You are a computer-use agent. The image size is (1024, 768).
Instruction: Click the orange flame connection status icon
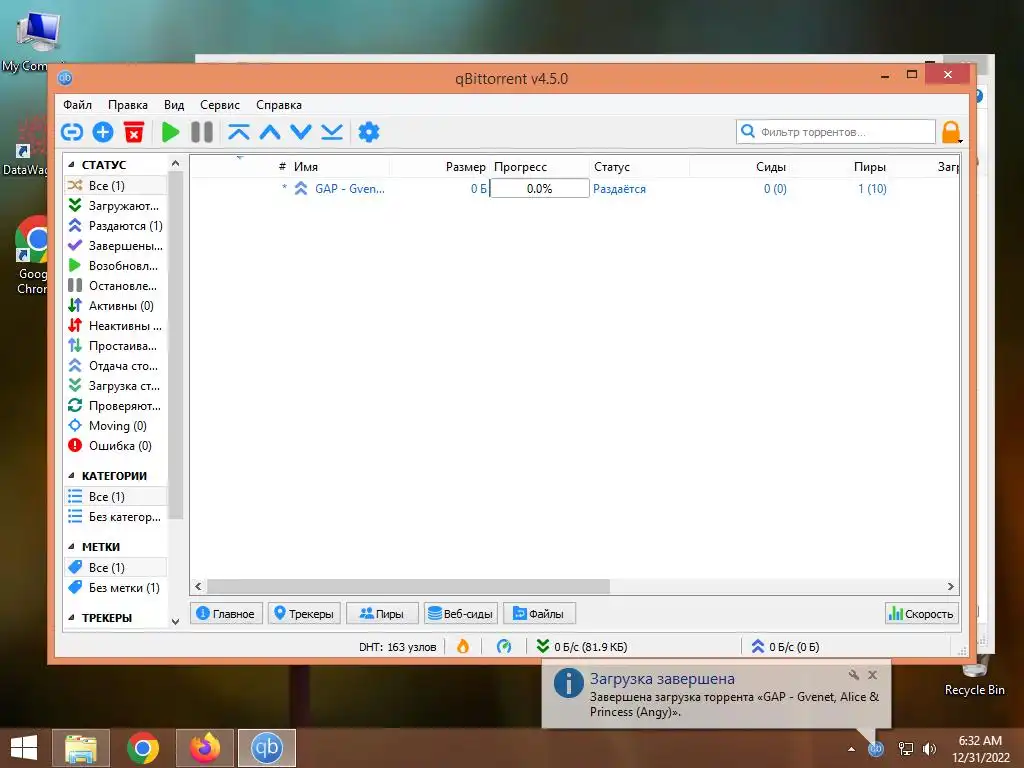pyautogui.click(x=463, y=647)
